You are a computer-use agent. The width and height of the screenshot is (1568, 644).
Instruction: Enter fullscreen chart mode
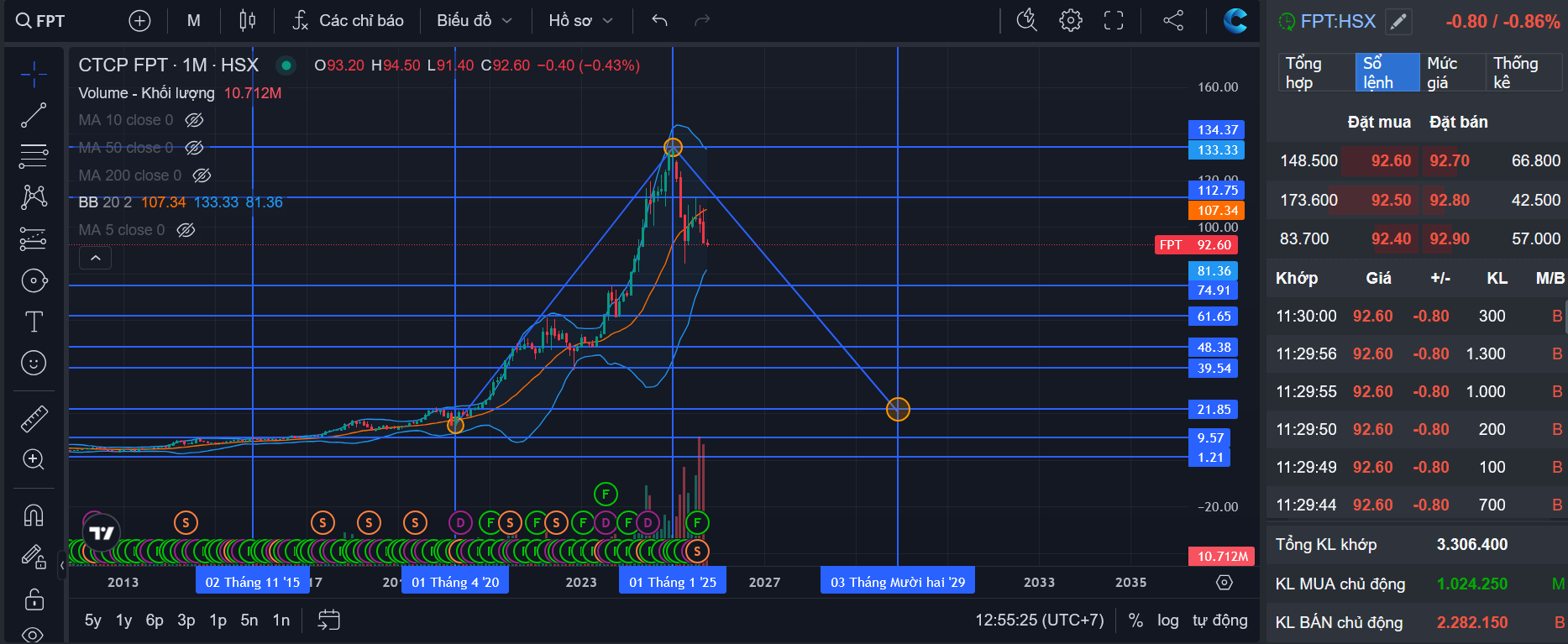1114,21
